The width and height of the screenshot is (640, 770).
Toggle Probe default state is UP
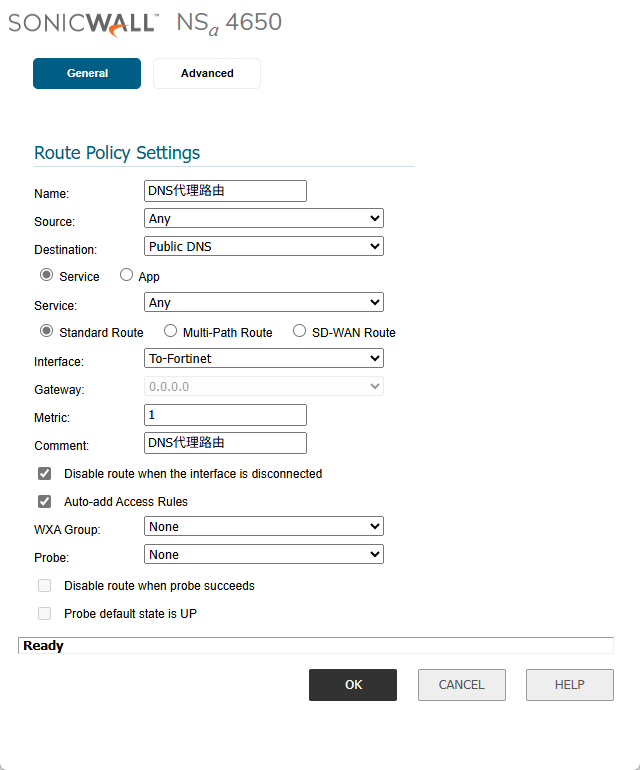[x=45, y=613]
